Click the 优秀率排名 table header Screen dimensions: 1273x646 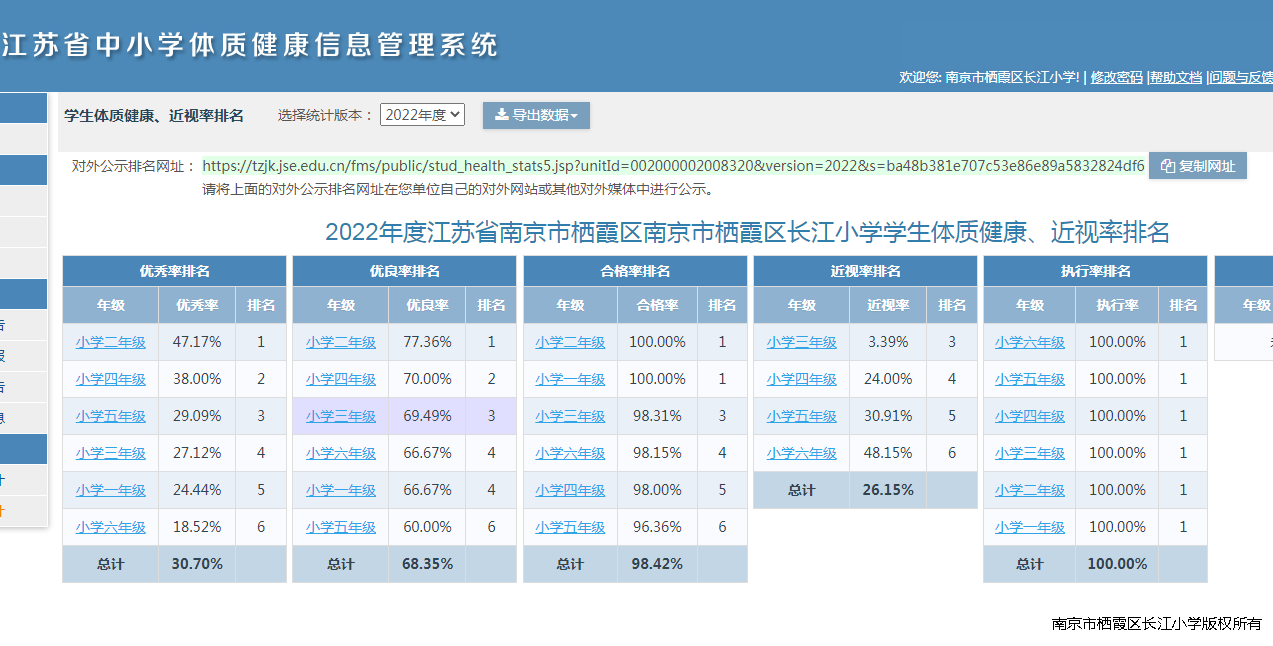175,272
